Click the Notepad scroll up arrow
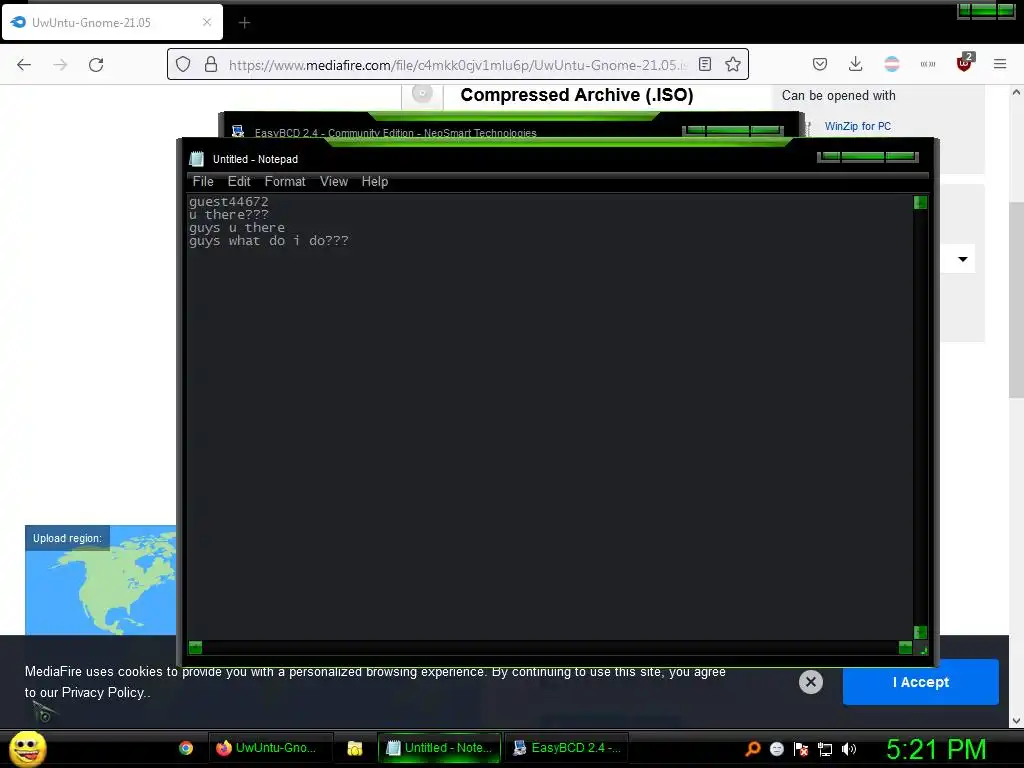Image resolution: width=1024 pixels, height=768 pixels. [x=920, y=202]
